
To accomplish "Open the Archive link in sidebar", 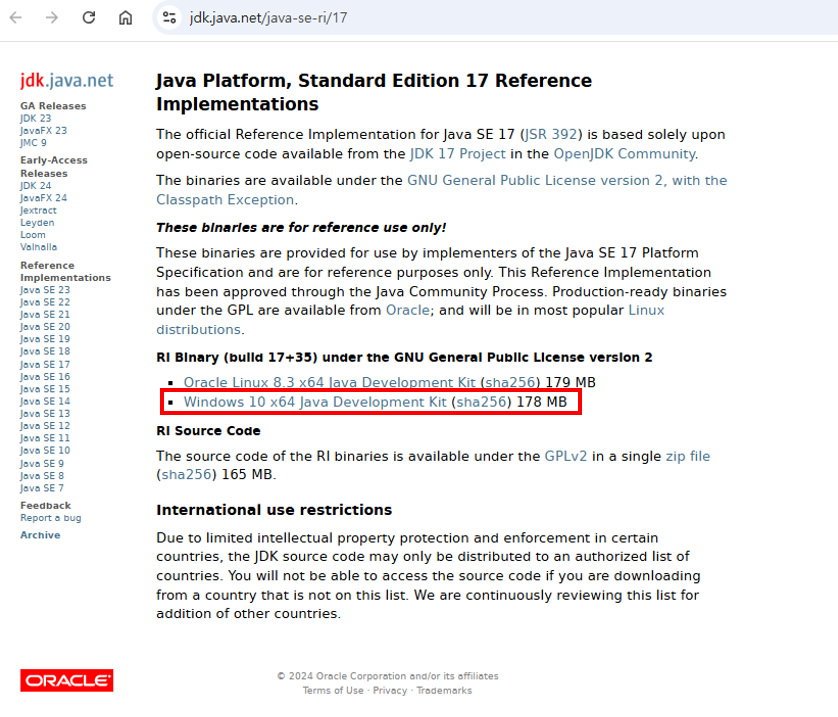I will click(40, 535).
